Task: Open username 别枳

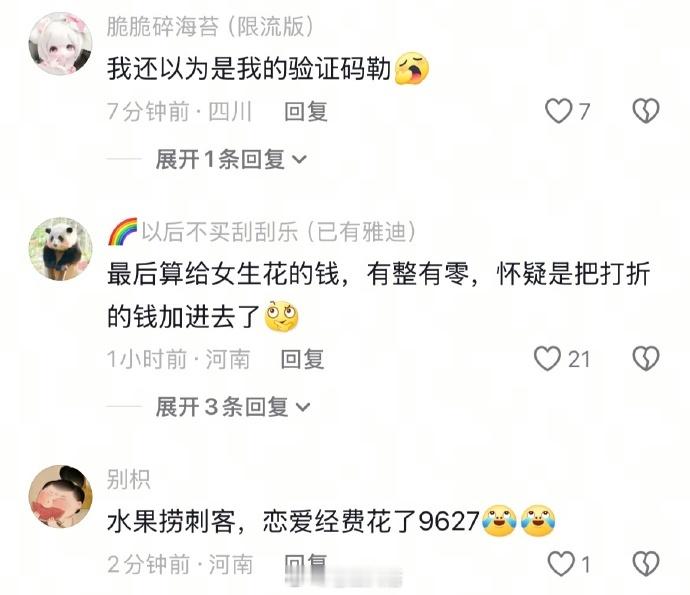Action: point(128,479)
